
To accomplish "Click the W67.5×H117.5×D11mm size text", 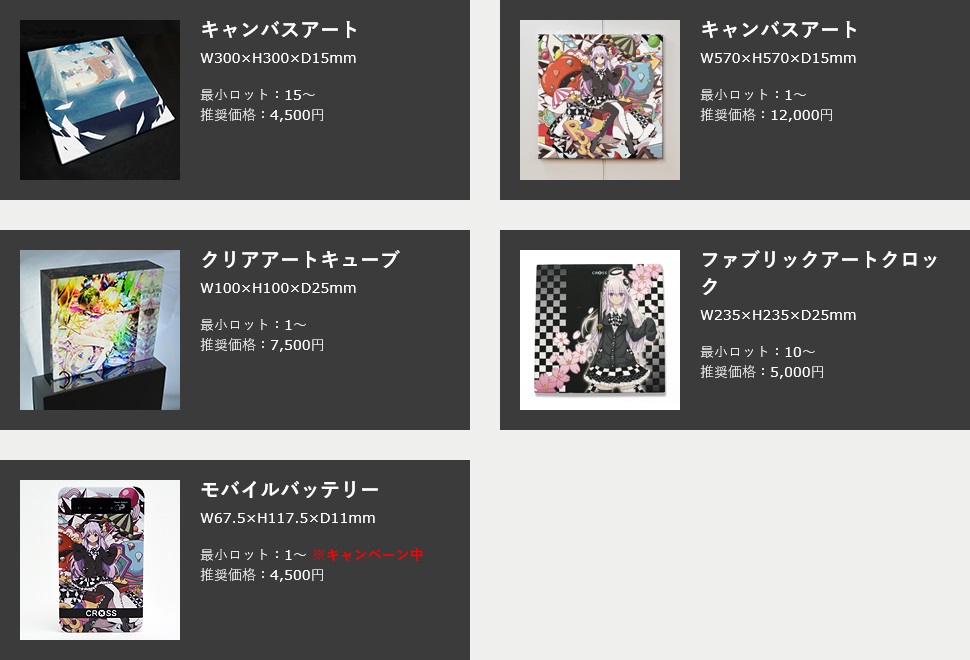I will coord(288,518).
